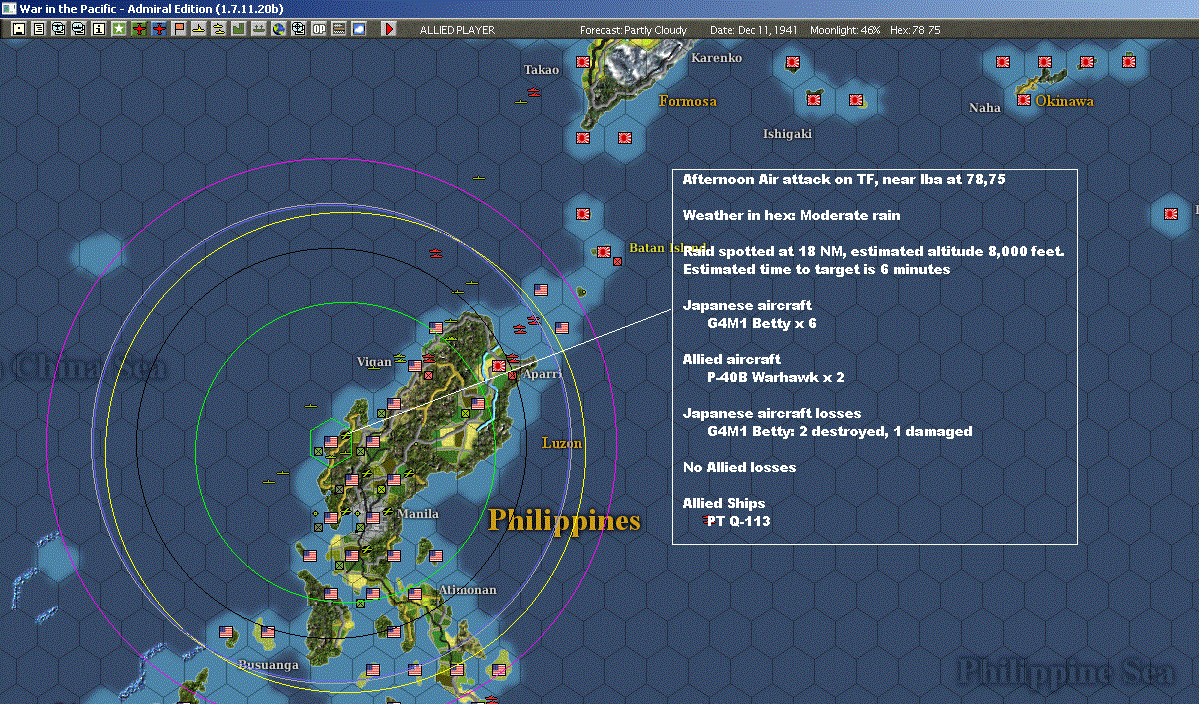The width and height of the screenshot is (1199, 704).
Task: Click the G4M1 Betty x 6 line
Action: click(x=762, y=323)
